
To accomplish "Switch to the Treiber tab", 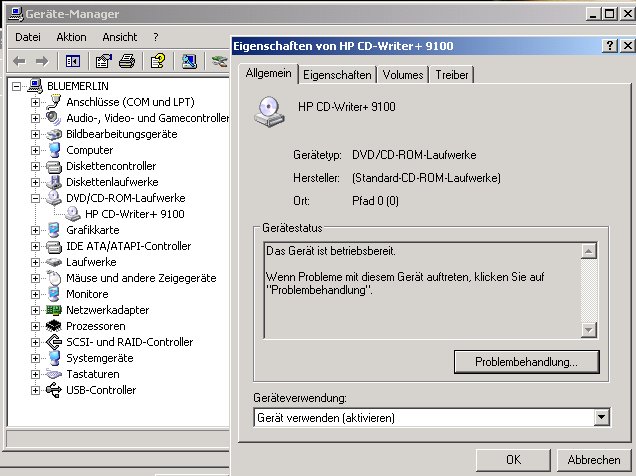I will click(x=451, y=75).
